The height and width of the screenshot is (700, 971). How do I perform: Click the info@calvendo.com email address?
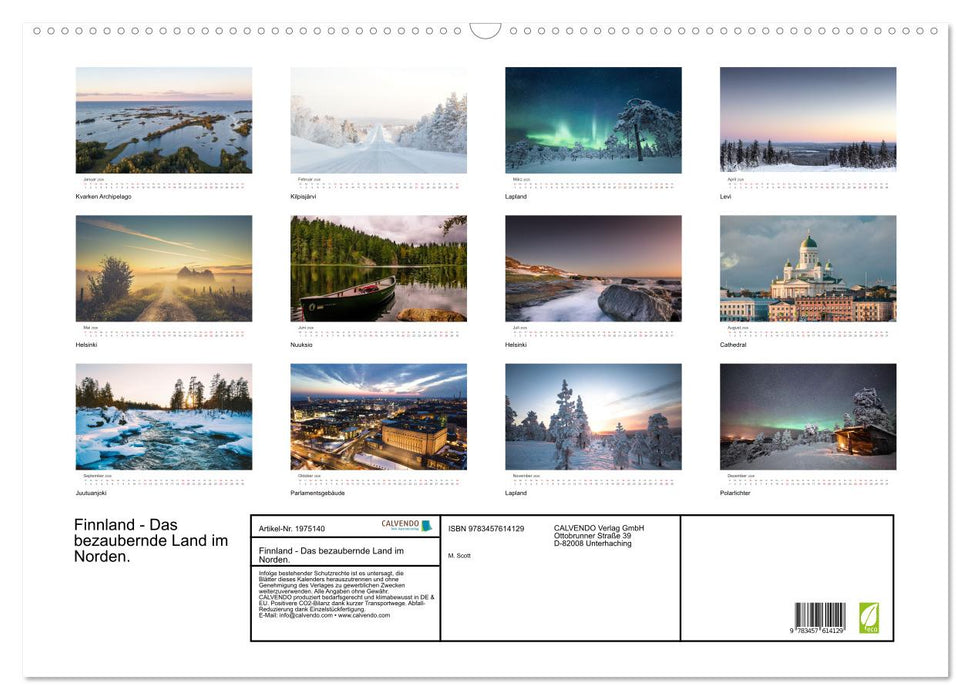296,616
